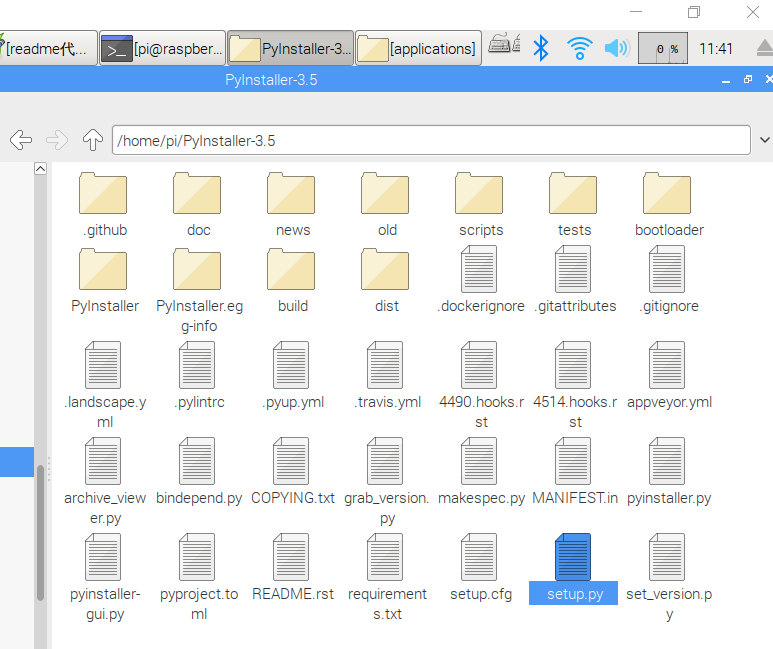The image size is (773, 649).
Task: Click the side pane vertical scrollbar thumb
Action: tap(40, 533)
